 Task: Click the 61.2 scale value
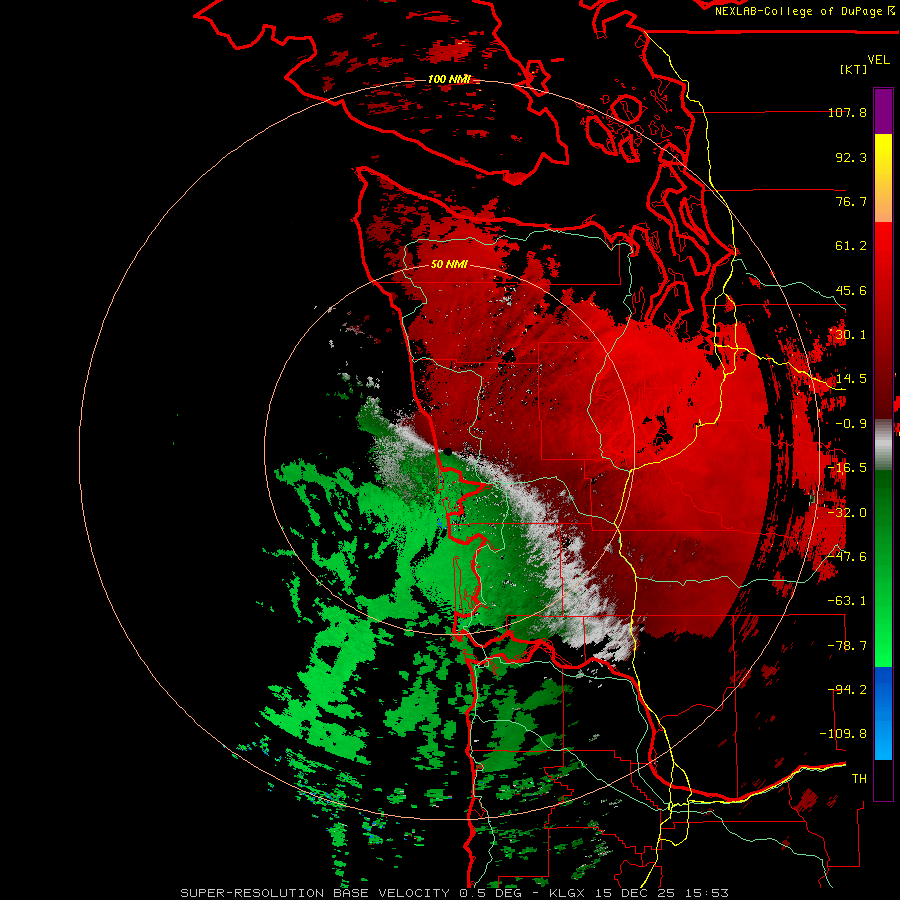[851, 246]
